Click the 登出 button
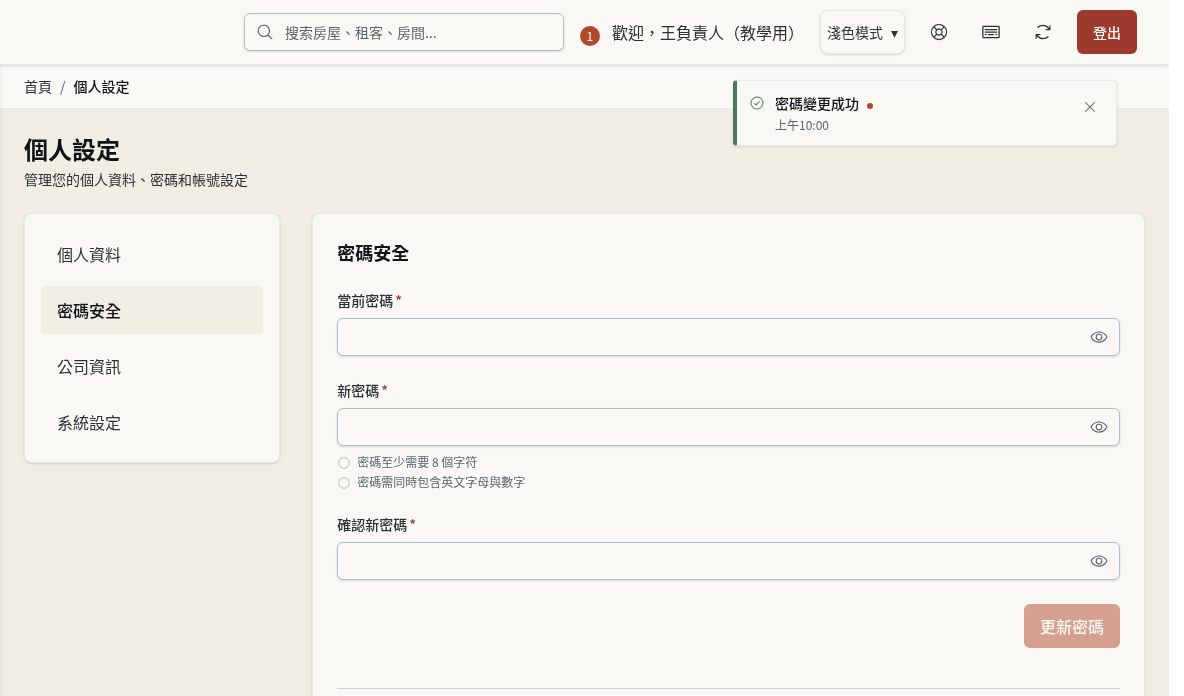Image resolution: width=1184 pixels, height=696 pixels. point(1106,32)
